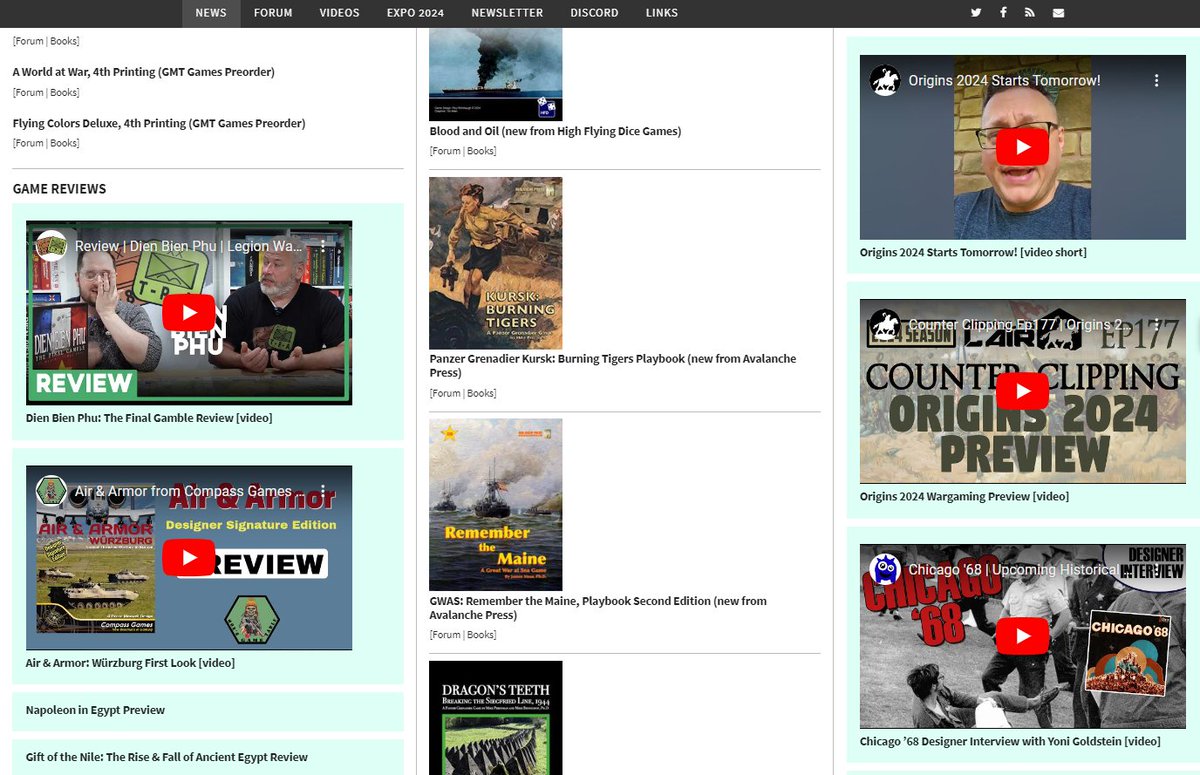Click the Napoleon in Egypt Preview link
The width and height of the screenshot is (1200, 775).
coord(95,710)
